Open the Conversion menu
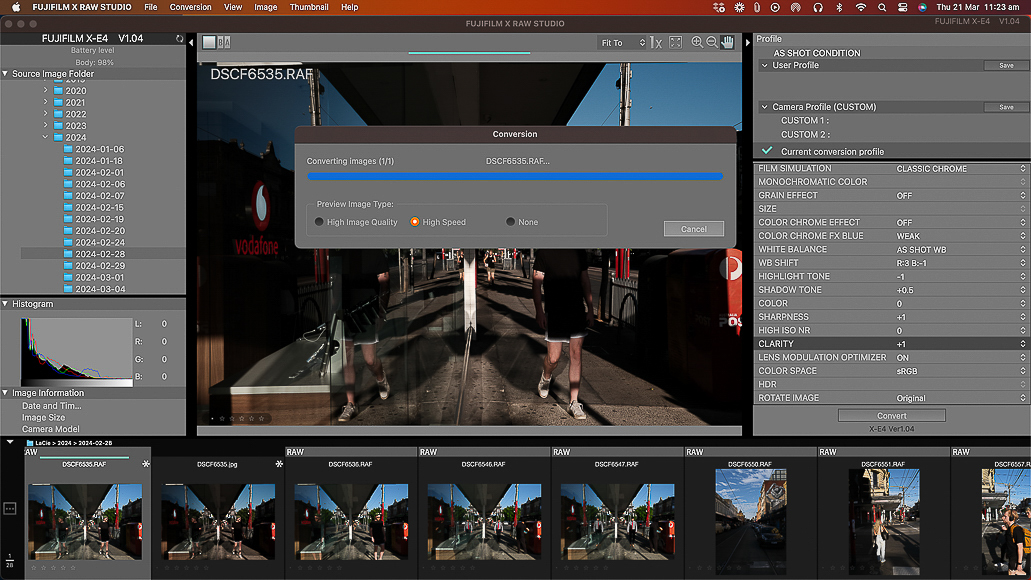 191,7
